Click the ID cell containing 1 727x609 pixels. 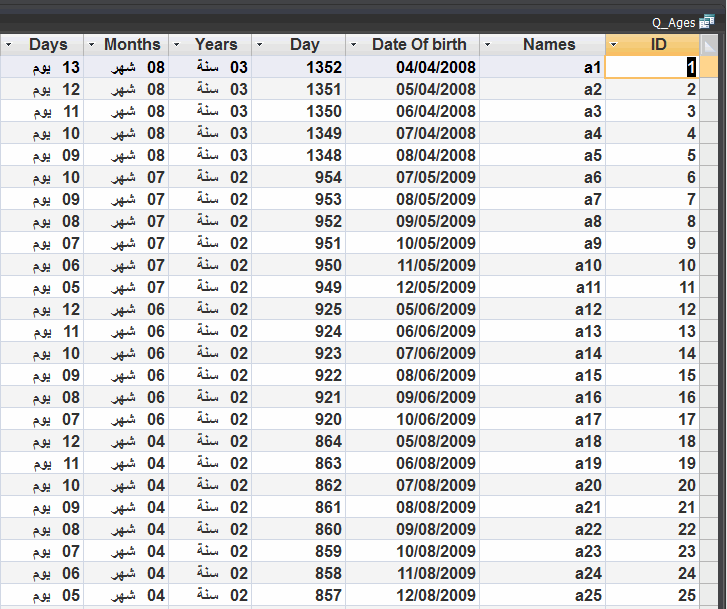pyautogui.click(x=652, y=67)
